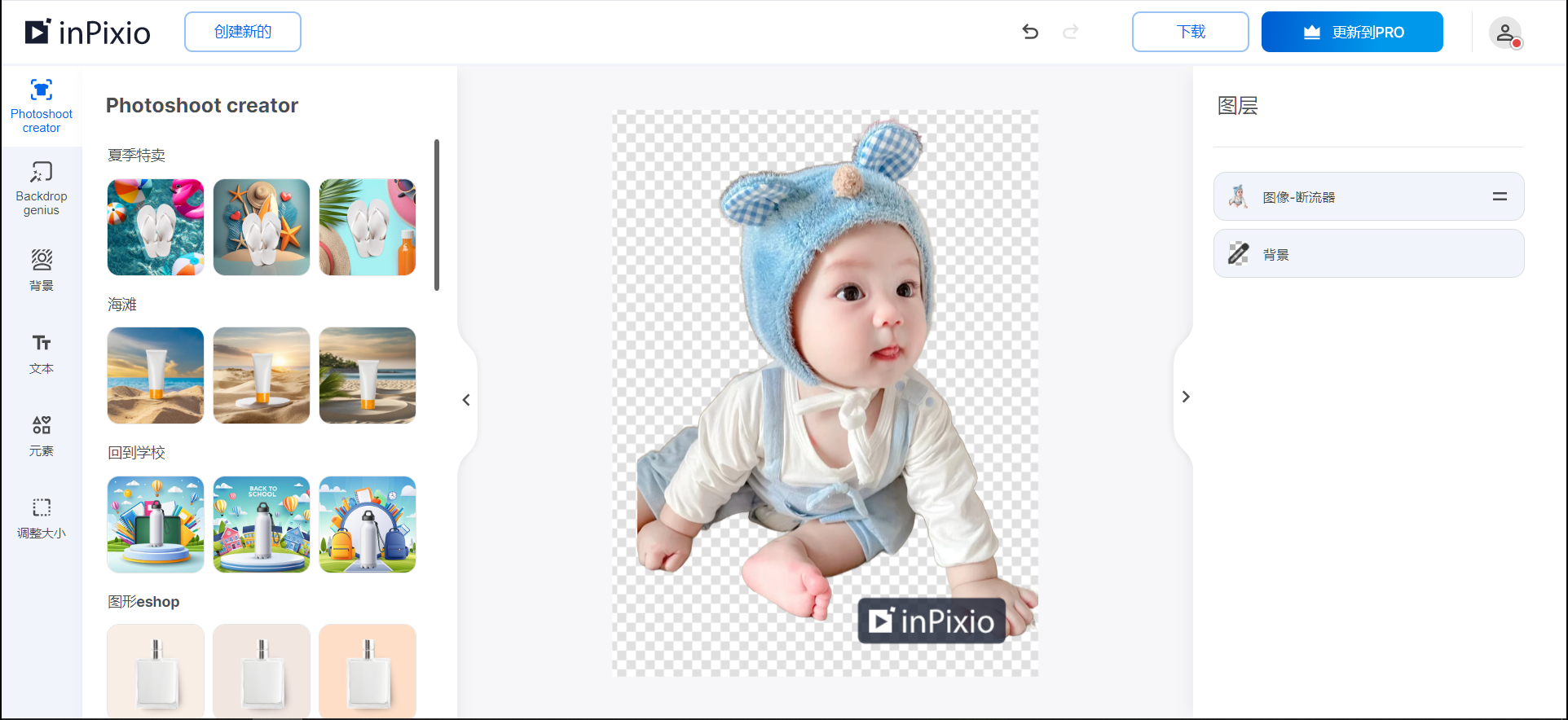
Task: Open the Photoshoot creator tool
Action: click(x=42, y=106)
